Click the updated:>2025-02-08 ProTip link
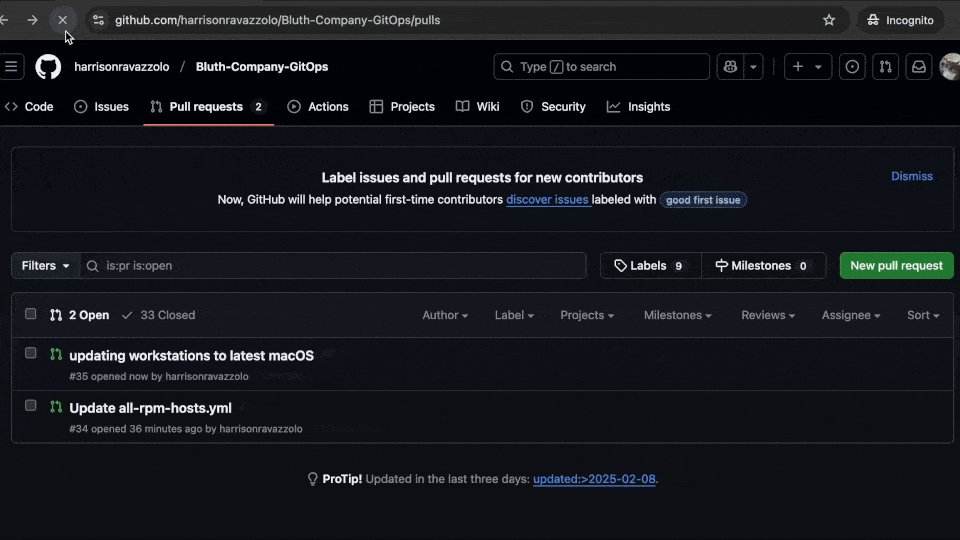The height and width of the screenshot is (540, 960). pos(594,479)
